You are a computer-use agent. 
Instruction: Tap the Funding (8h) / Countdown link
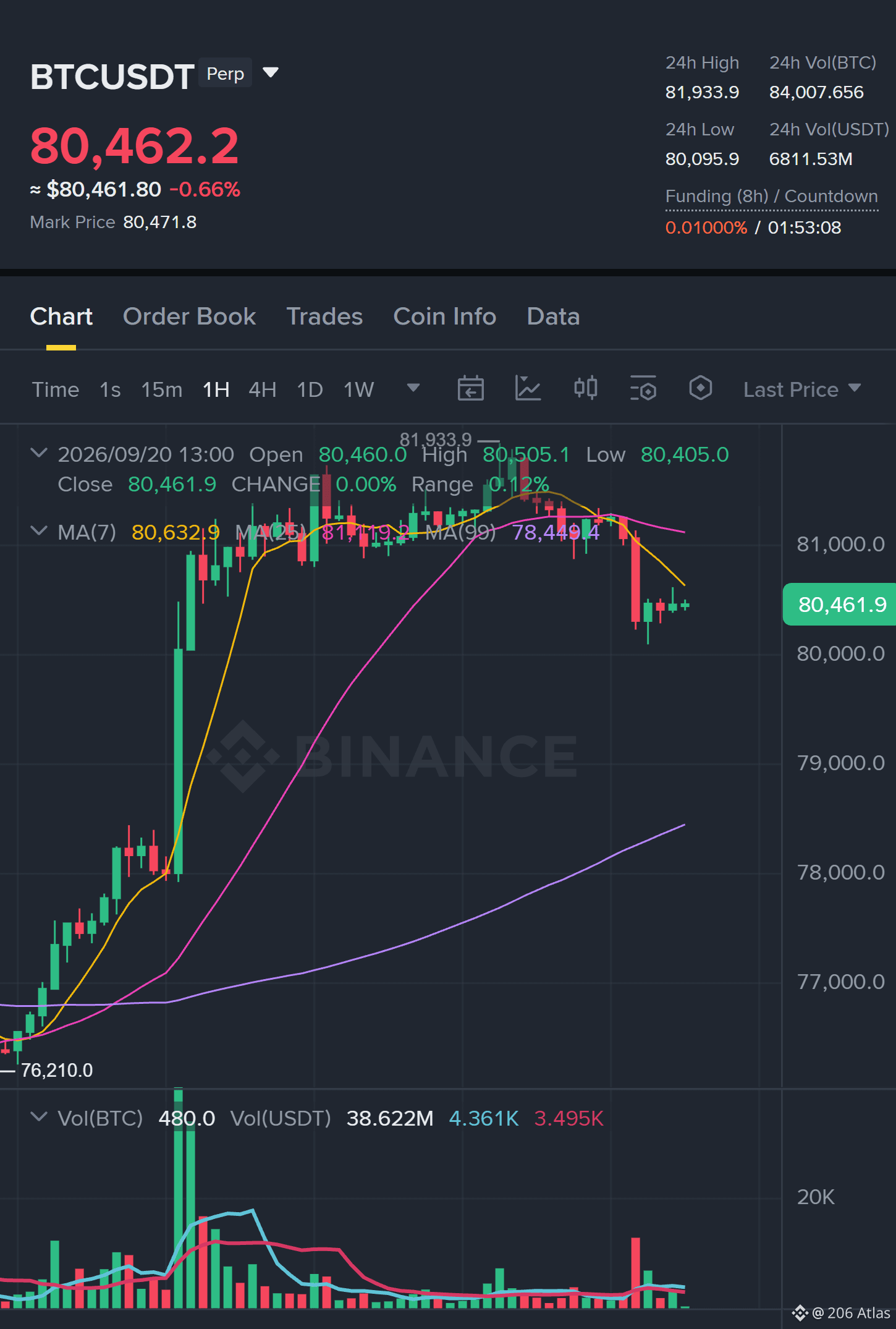[x=772, y=197]
